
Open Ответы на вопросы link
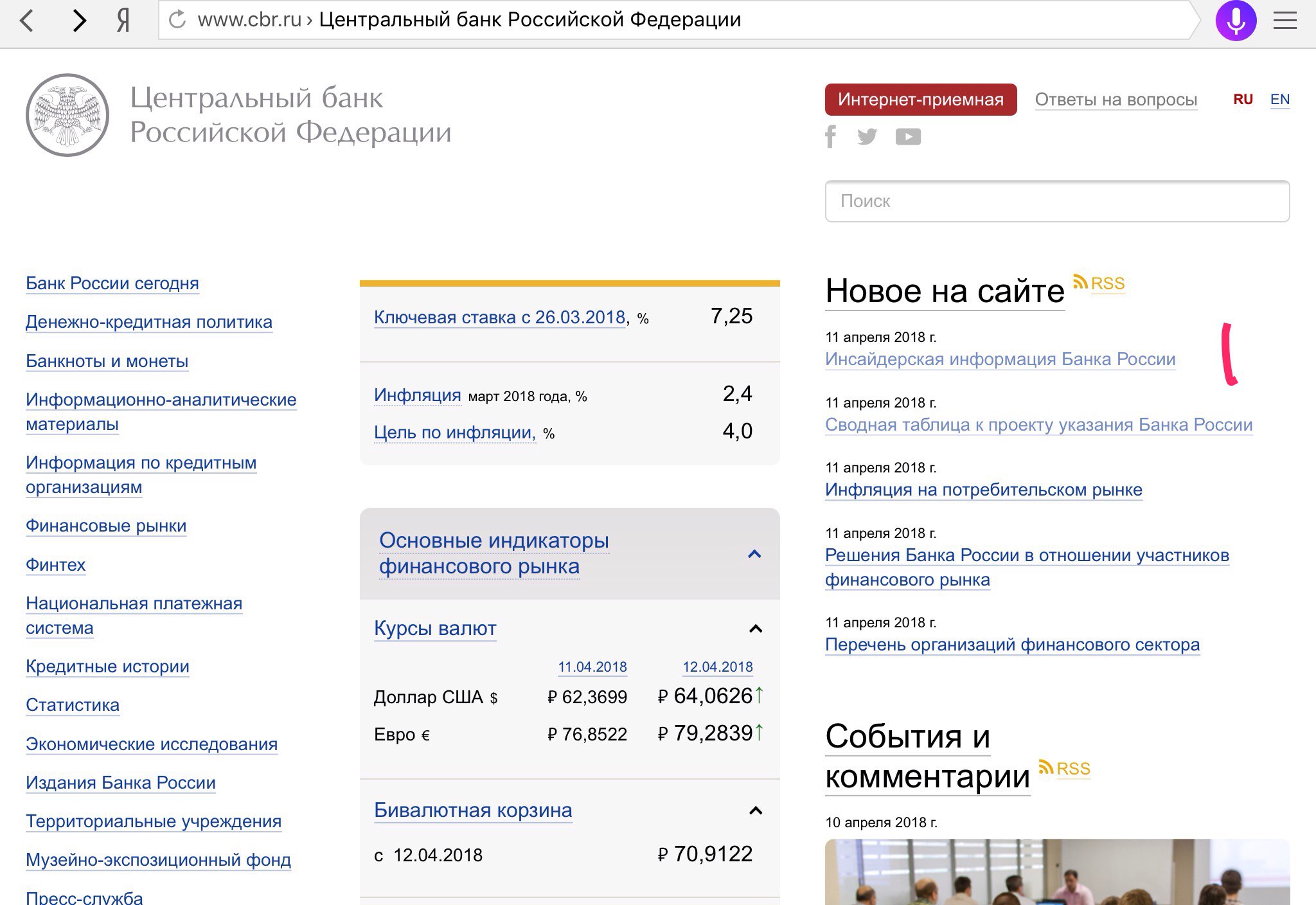[x=1116, y=100]
